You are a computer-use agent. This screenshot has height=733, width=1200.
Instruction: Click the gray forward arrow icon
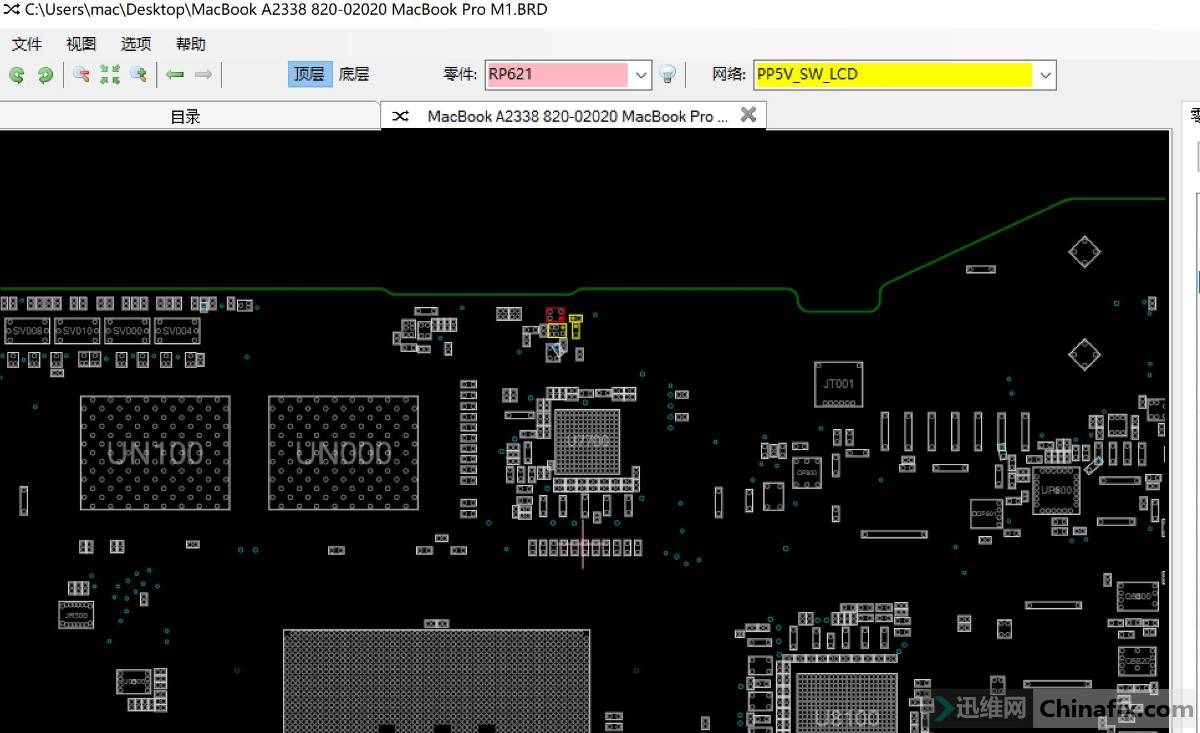[203, 75]
